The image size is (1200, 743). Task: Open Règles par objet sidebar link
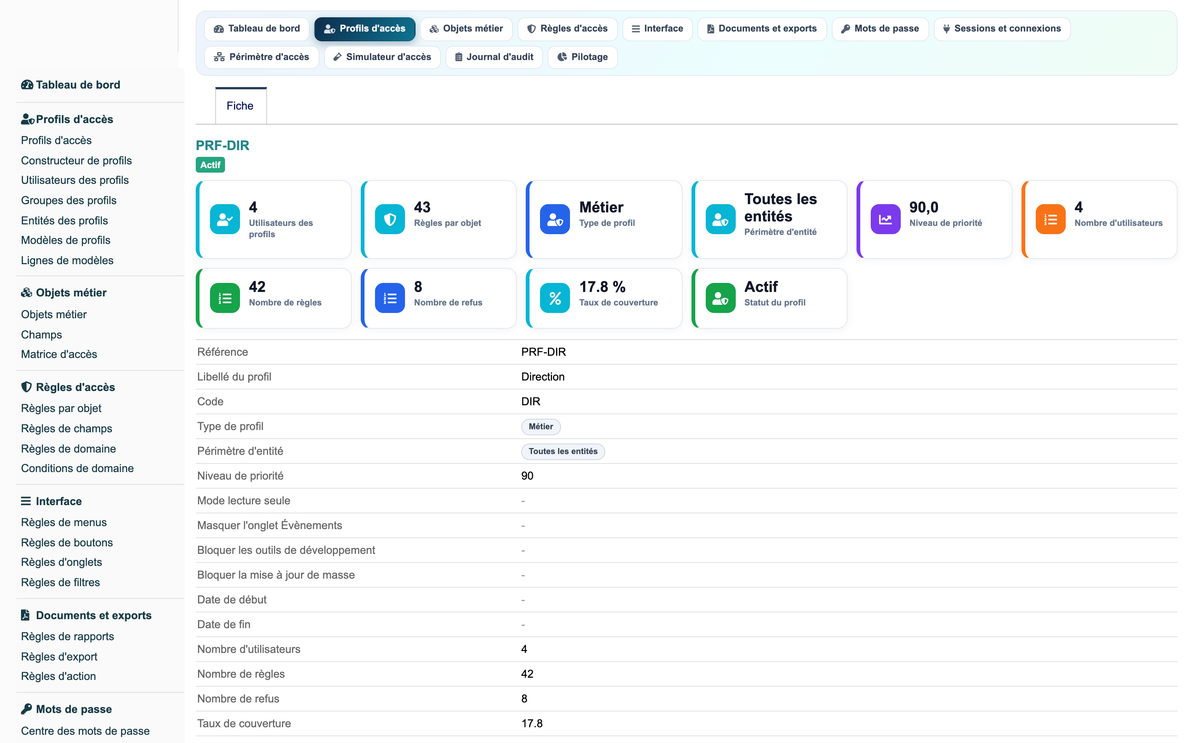tap(61, 409)
